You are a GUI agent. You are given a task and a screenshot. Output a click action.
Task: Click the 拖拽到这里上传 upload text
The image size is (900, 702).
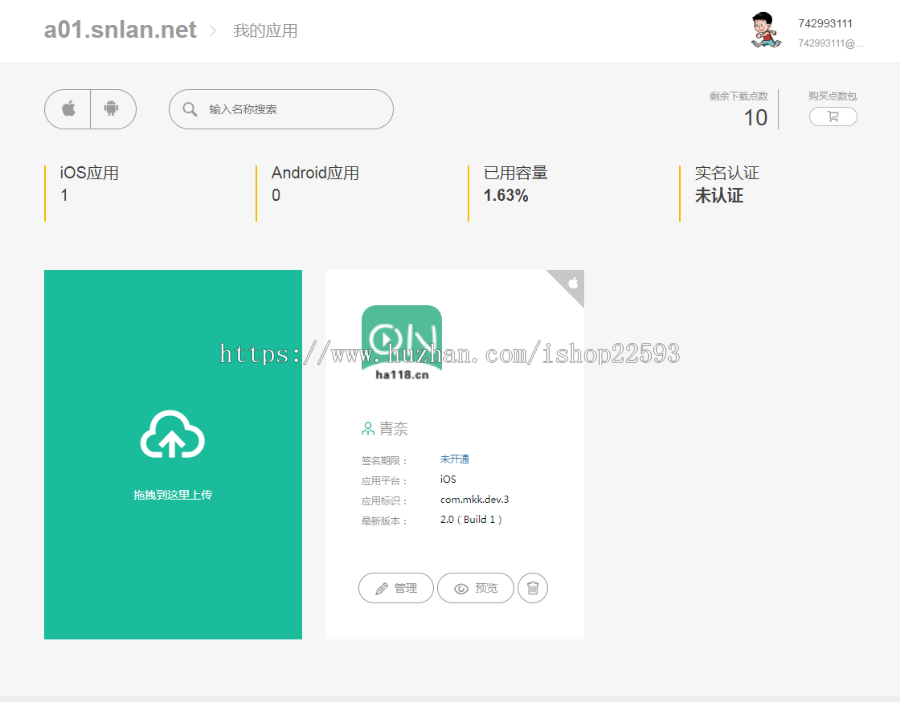(173, 495)
